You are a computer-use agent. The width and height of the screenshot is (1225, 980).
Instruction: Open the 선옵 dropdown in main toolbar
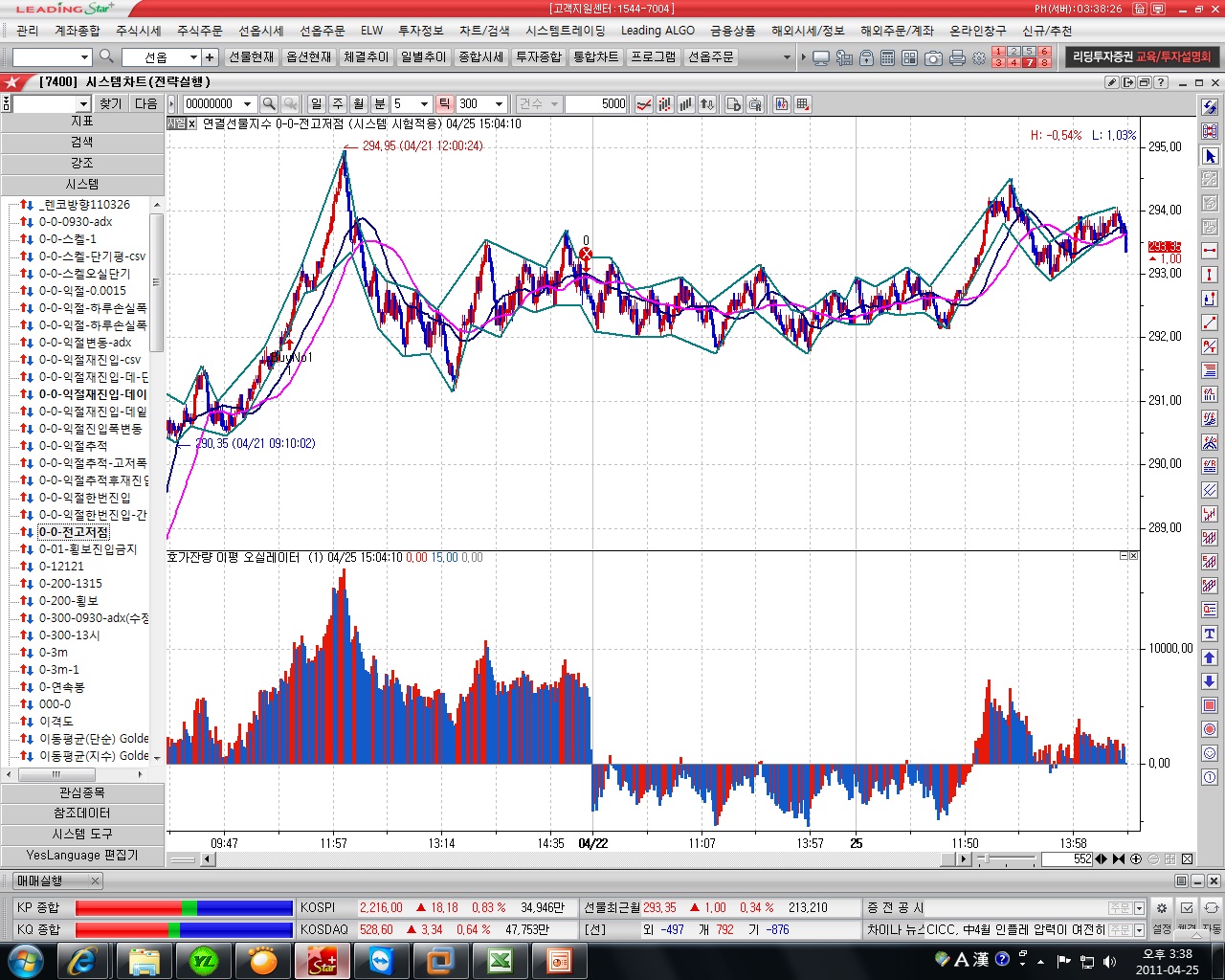(192, 57)
